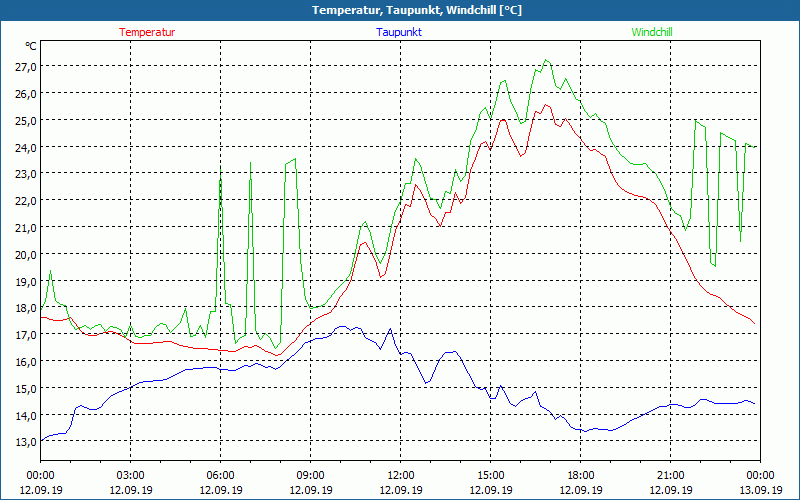This screenshot has width=800, height=500.
Task: Click the 21,0 y-axis label
Action: pos(26,228)
